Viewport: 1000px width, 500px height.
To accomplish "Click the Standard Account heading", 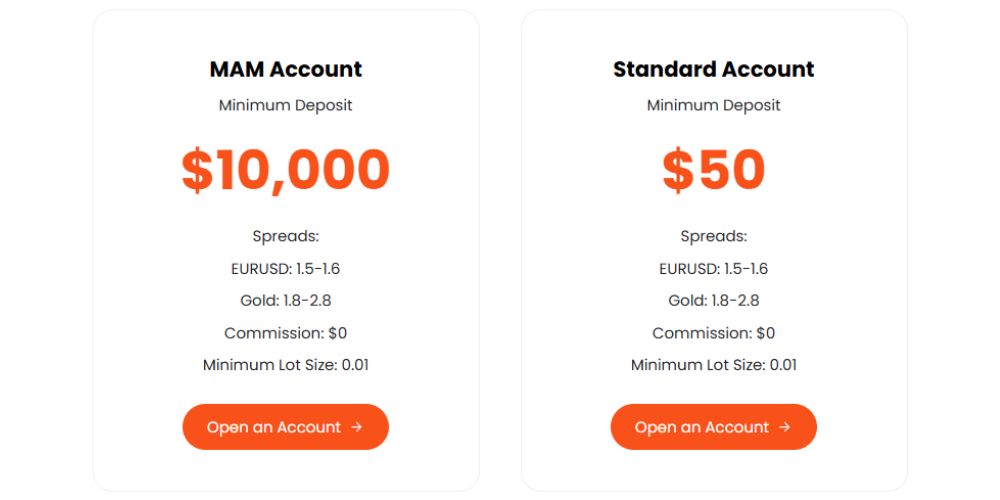I will [x=714, y=70].
